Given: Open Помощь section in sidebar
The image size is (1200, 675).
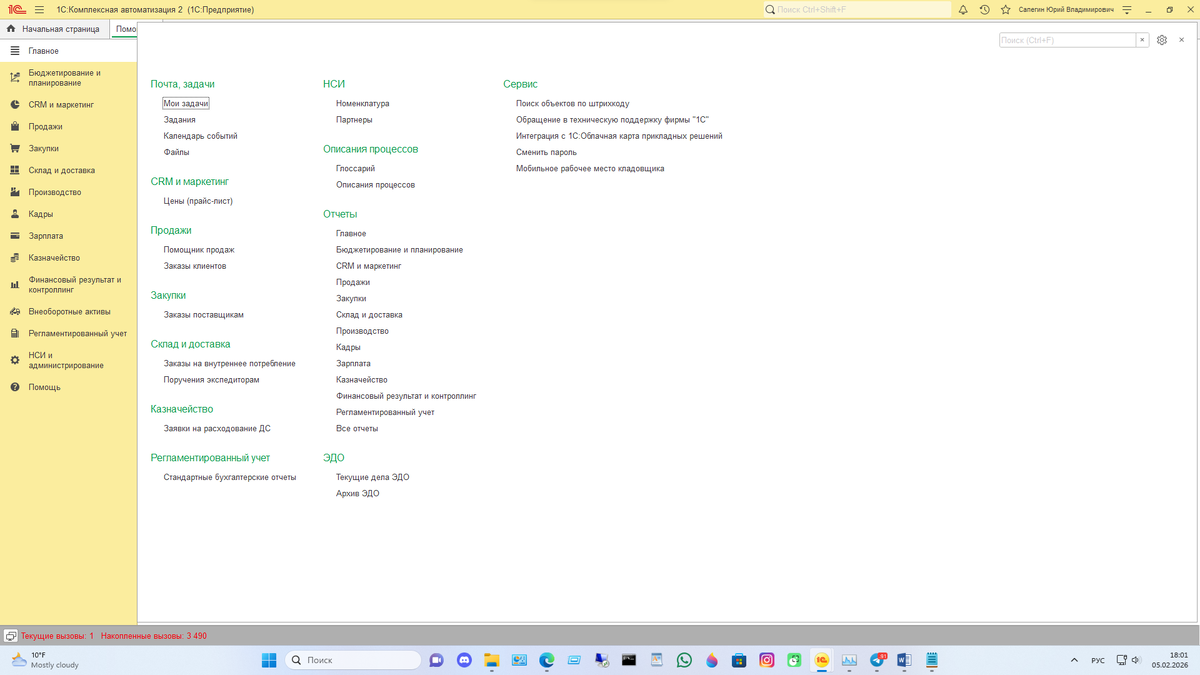Looking at the screenshot, I should coord(68,387).
